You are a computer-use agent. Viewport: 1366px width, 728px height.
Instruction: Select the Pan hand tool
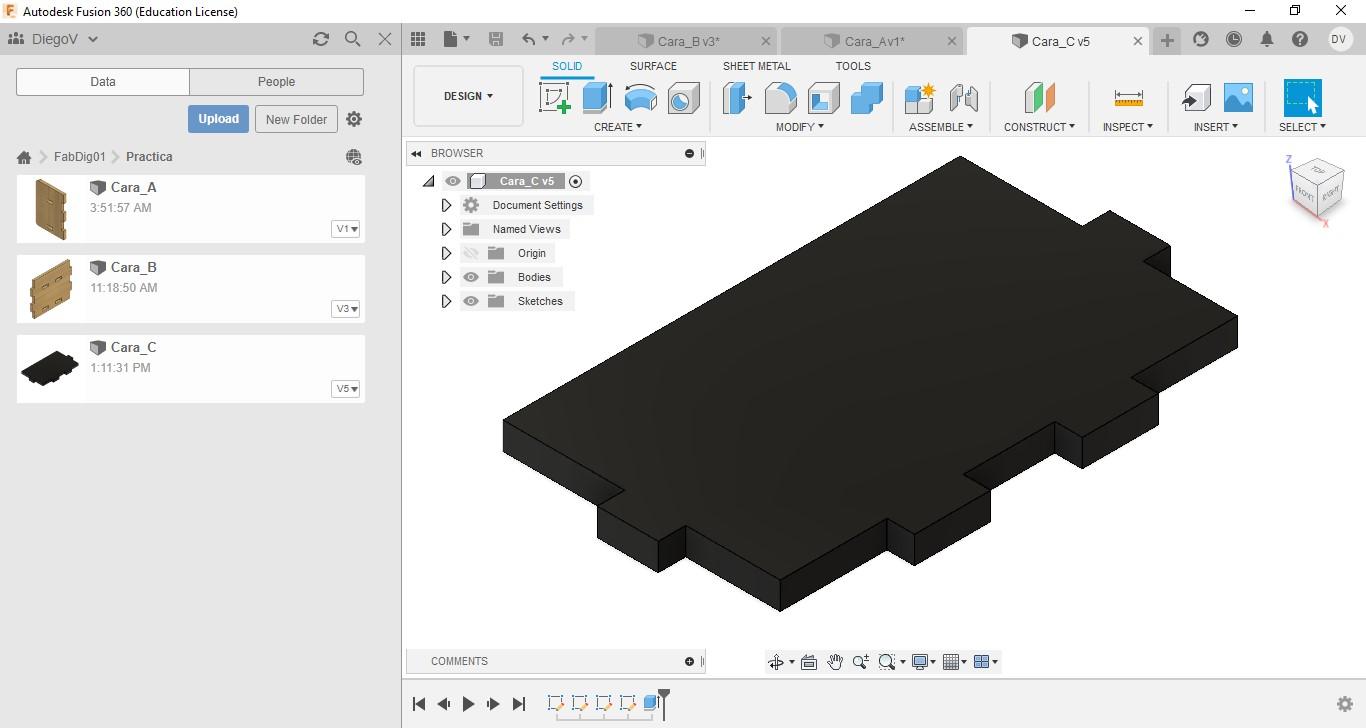tap(835, 662)
